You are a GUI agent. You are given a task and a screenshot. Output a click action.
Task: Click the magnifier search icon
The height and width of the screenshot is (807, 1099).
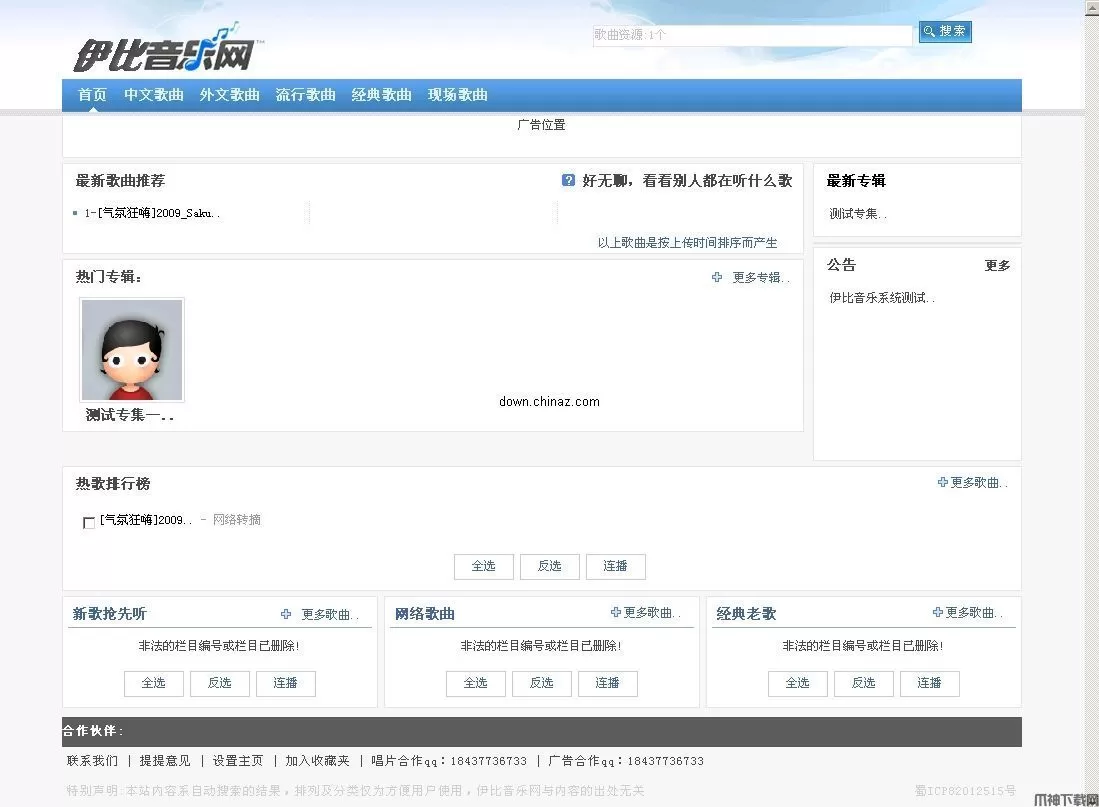point(930,31)
